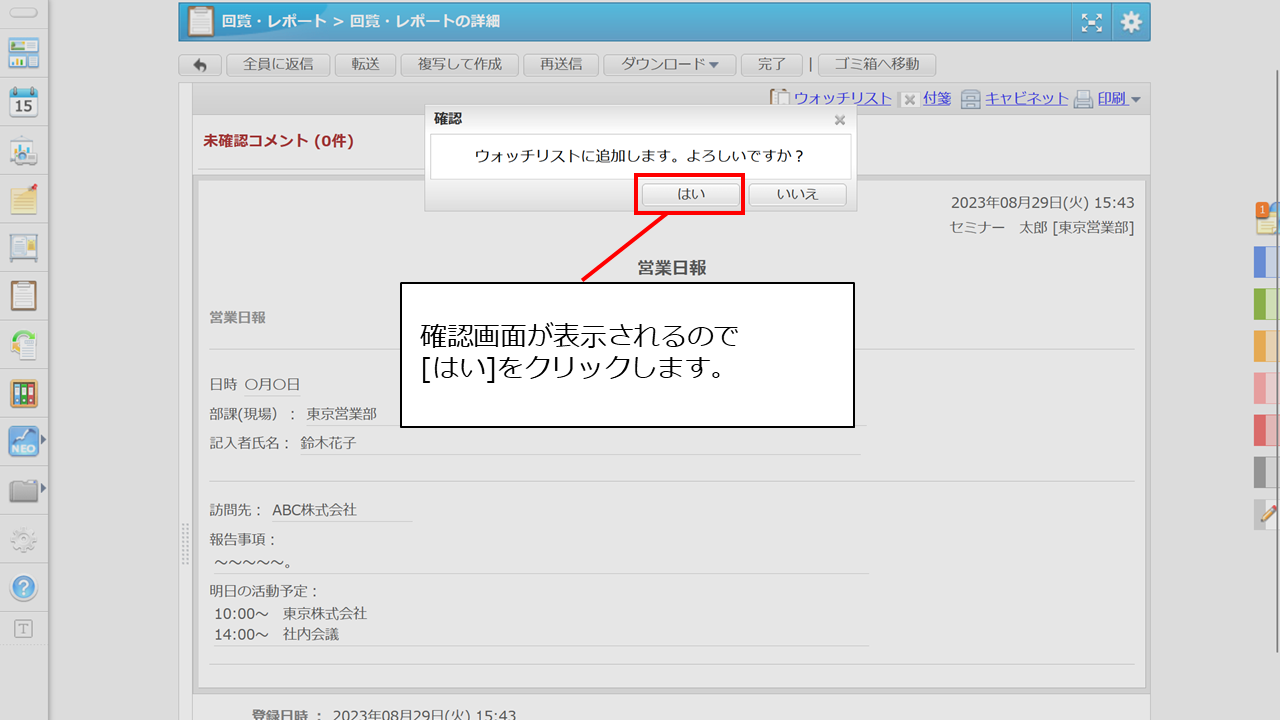Expand the ダウンロード dropdown
The width and height of the screenshot is (1280, 720).
click(x=669, y=65)
